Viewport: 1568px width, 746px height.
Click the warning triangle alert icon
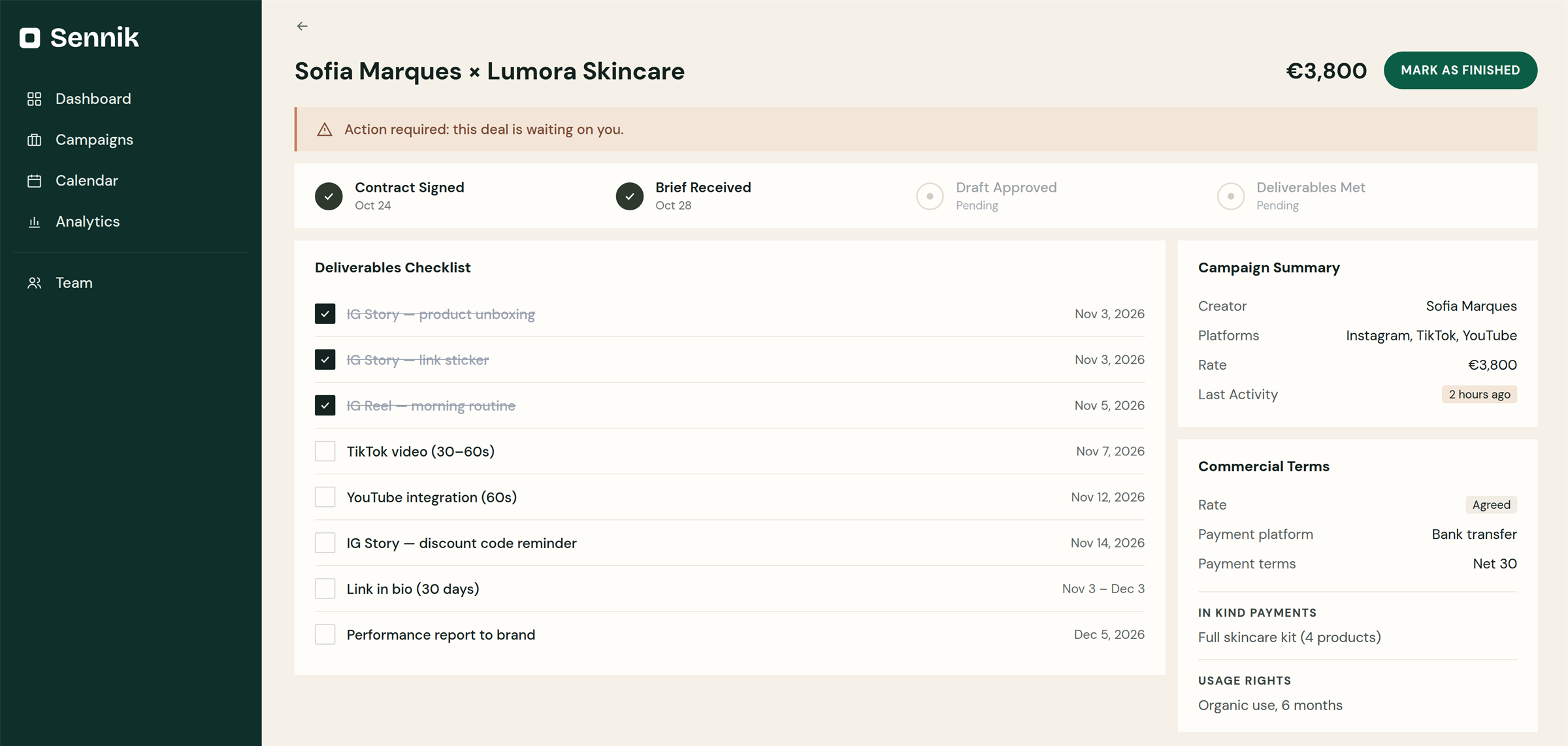325,129
